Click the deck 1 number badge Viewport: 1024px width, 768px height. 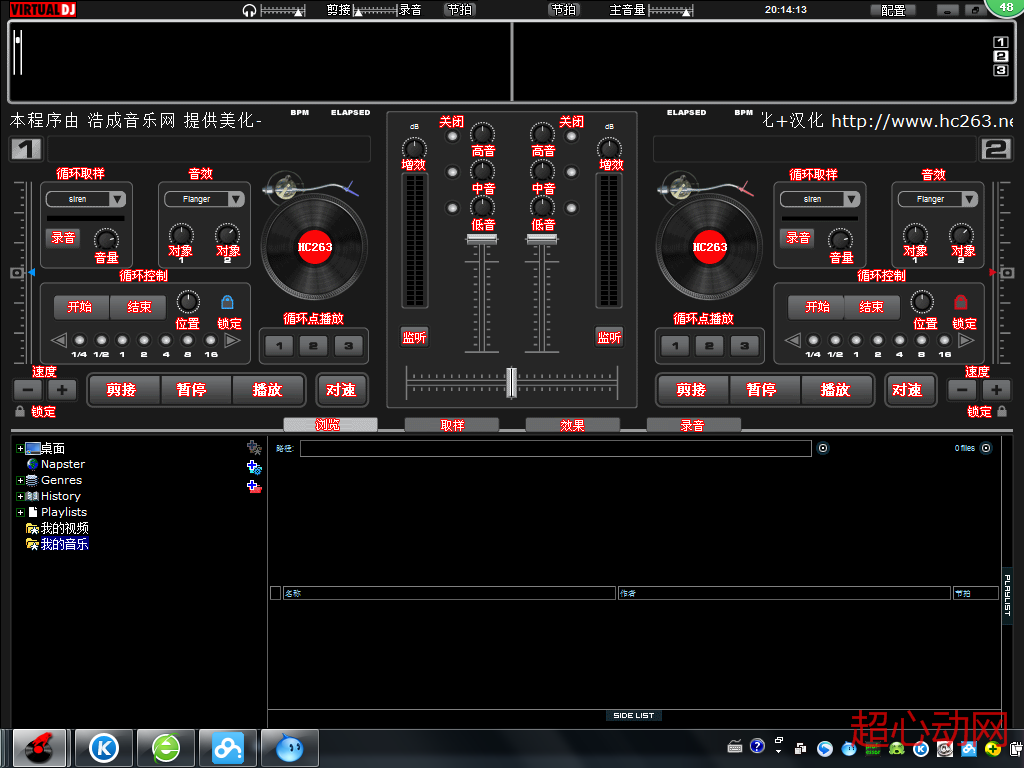coord(26,150)
